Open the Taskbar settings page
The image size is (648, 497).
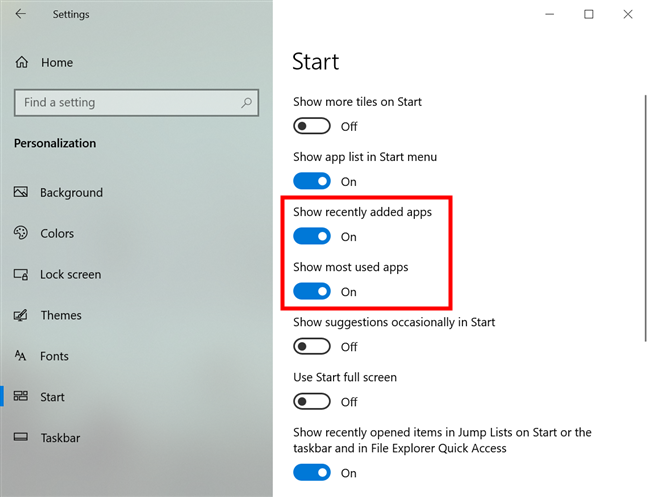[x=60, y=438]
